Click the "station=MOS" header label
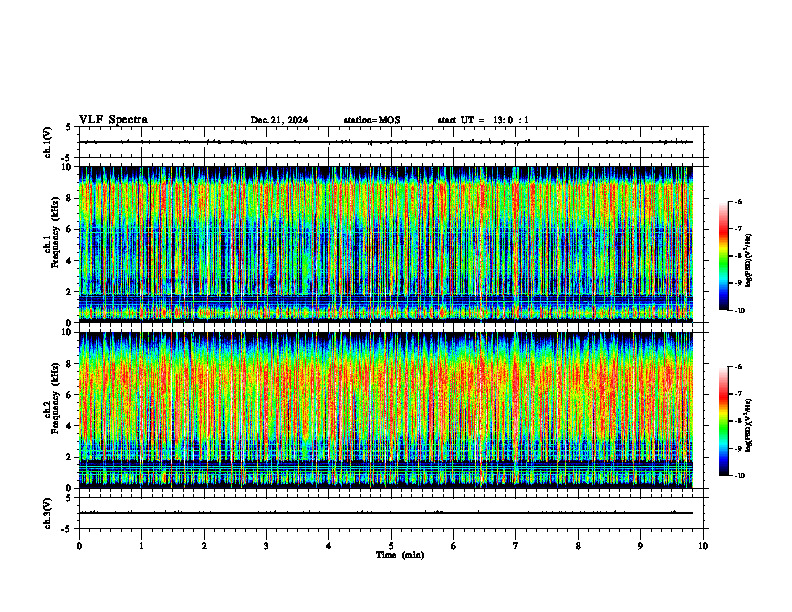 [x=372, y=120]
